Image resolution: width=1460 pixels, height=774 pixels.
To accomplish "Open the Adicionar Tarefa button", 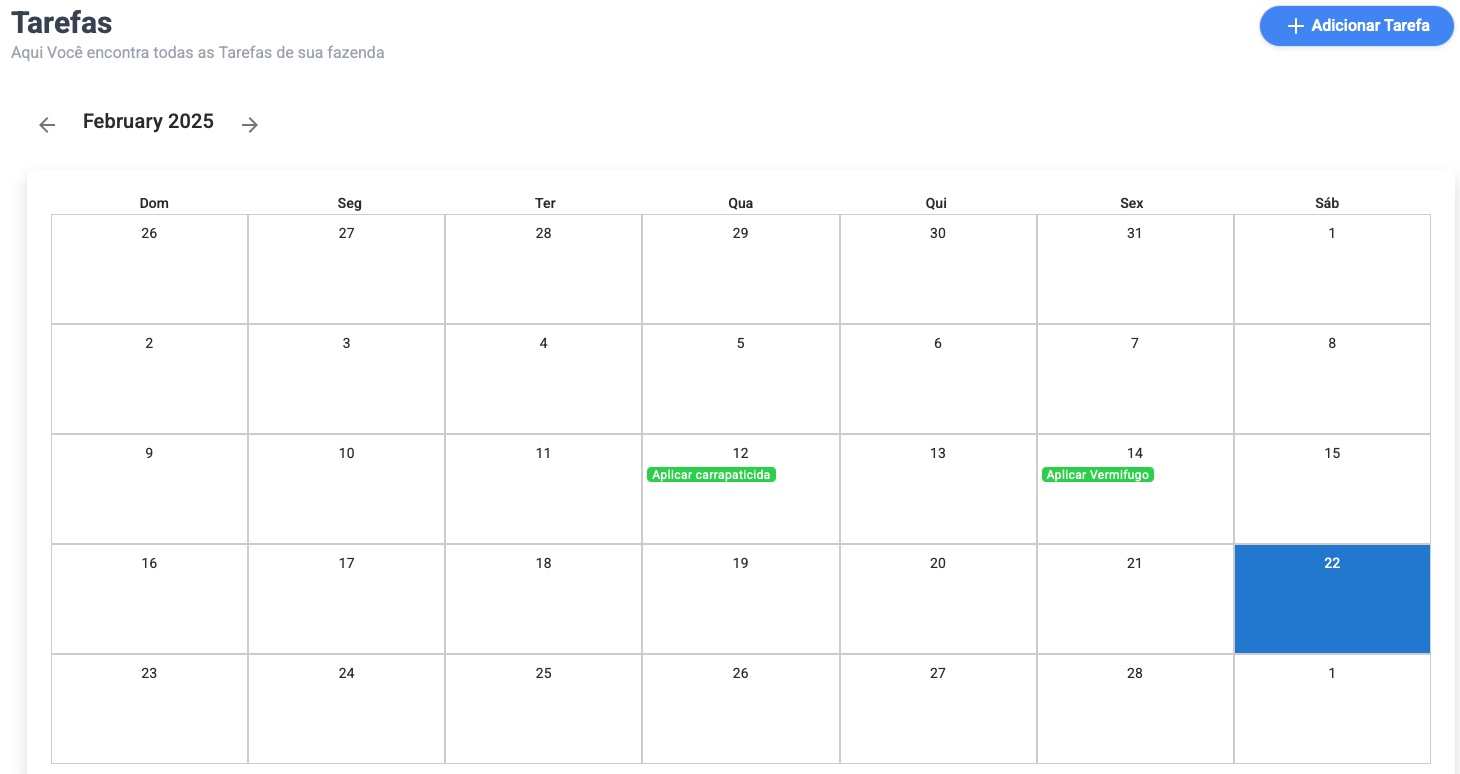I will point(1356,26).
